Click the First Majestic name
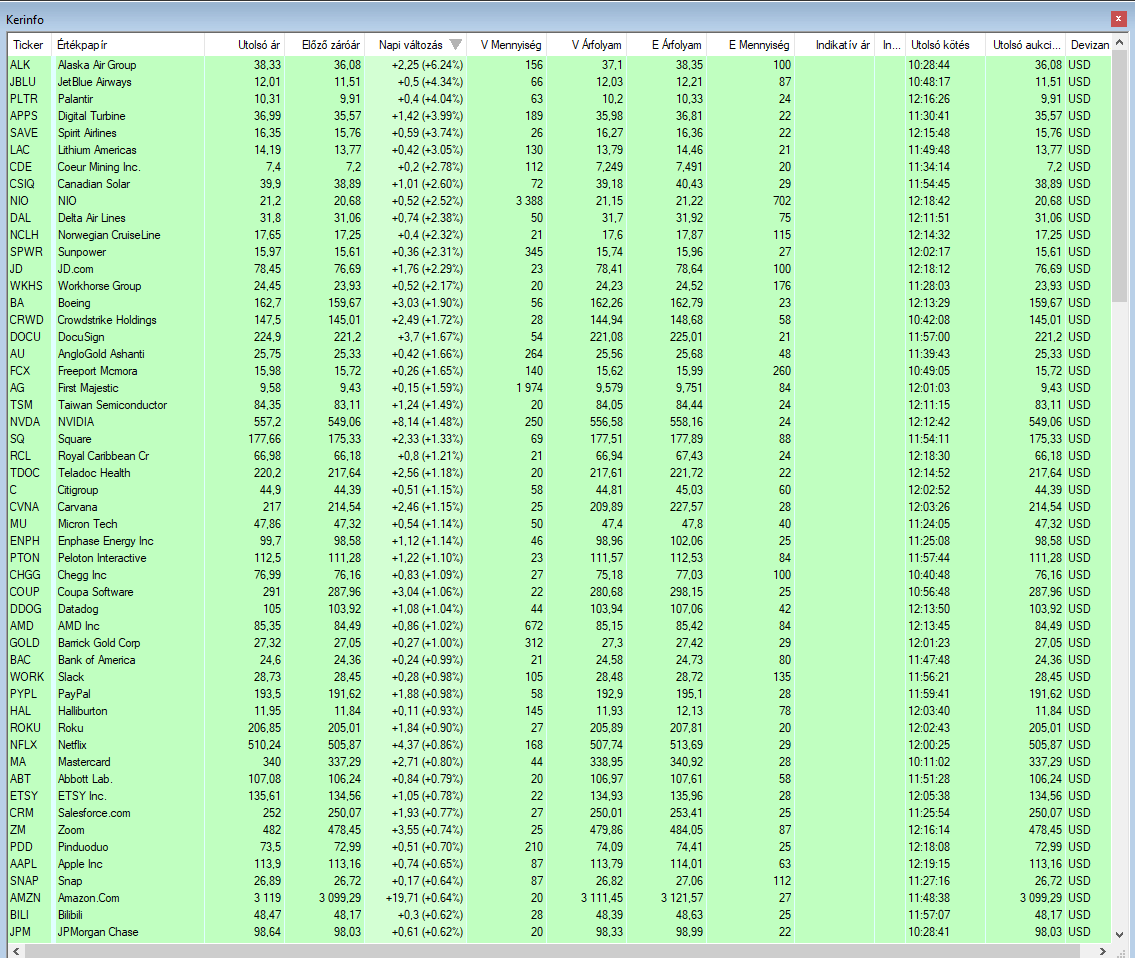Screen dimensions: 1135x958 tap(88, 388)
